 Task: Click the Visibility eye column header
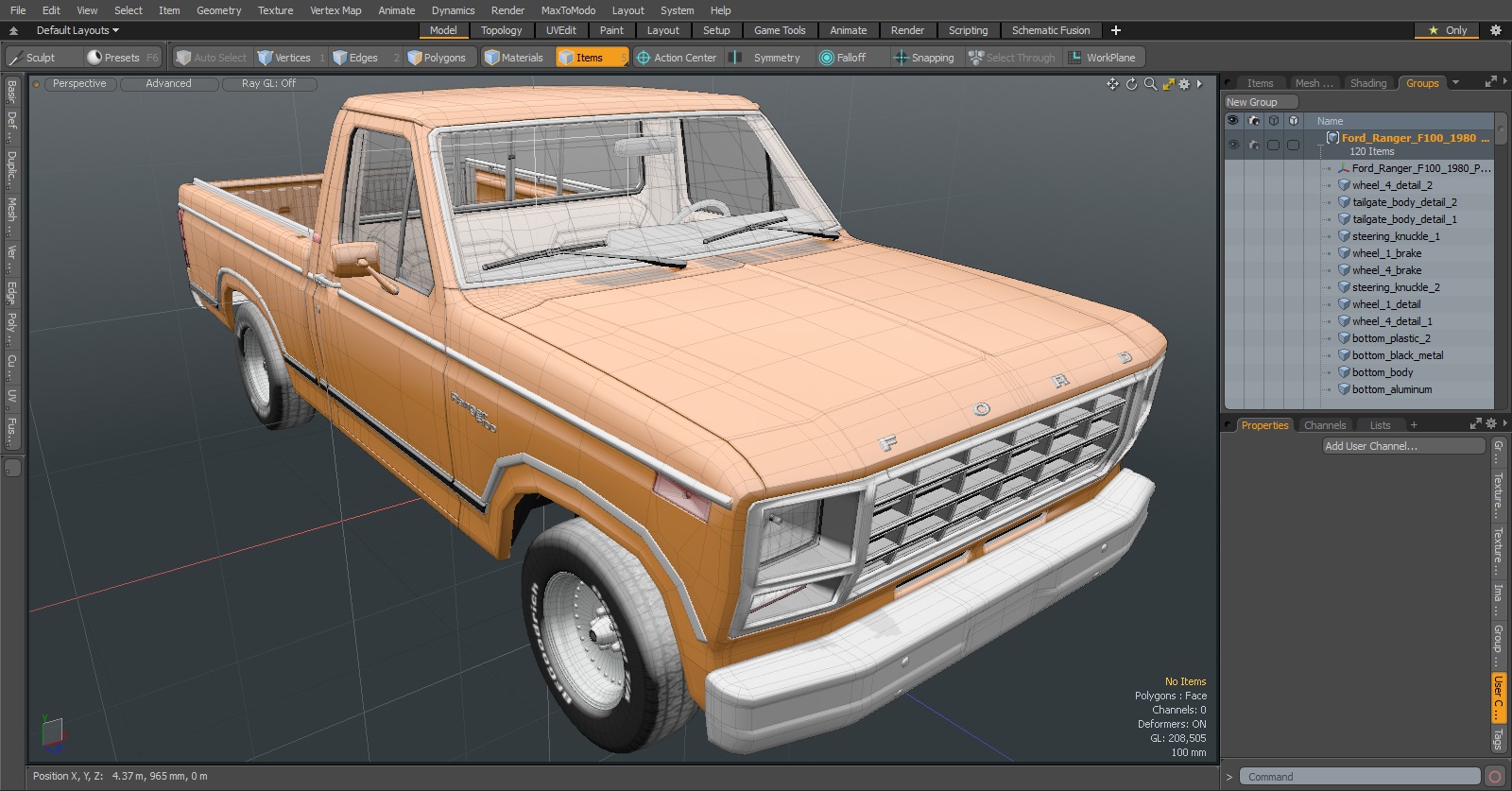[1232, 121]
